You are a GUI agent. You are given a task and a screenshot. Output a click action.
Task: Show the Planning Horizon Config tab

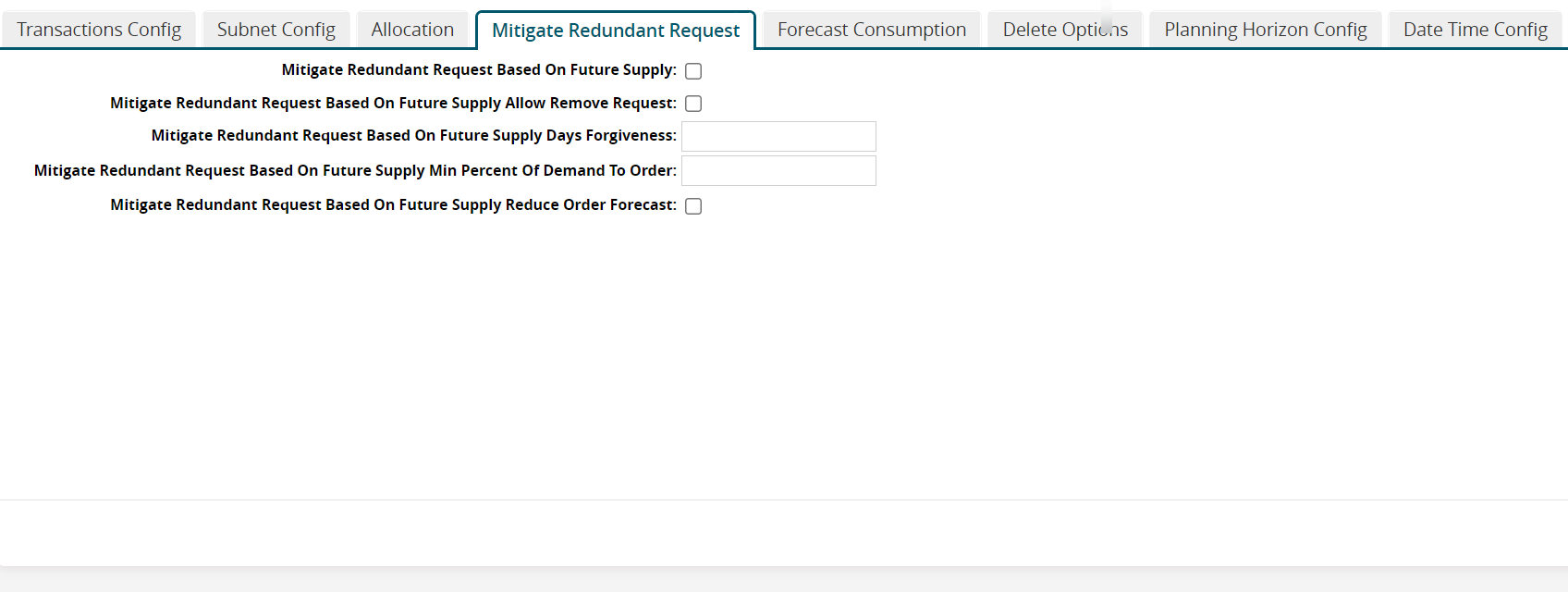coord(1265,30)
